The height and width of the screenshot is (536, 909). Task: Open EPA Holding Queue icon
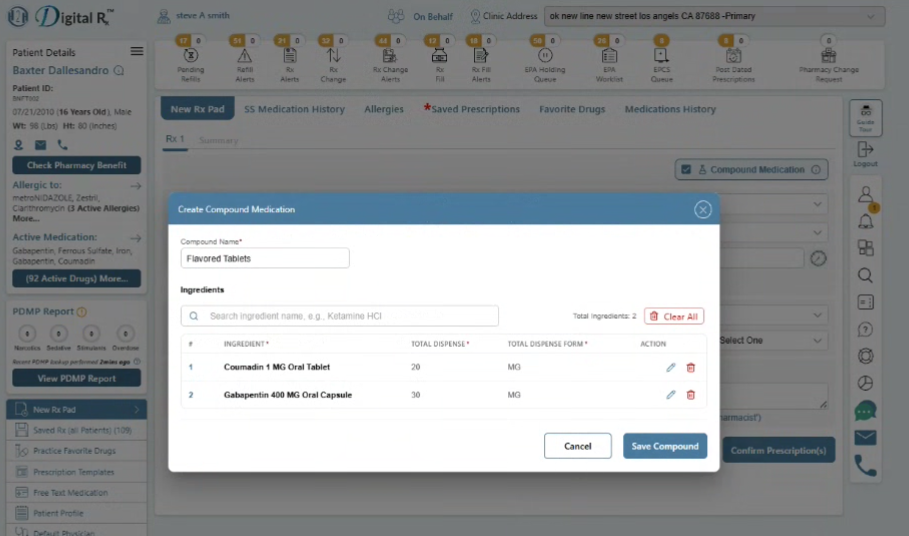(x=545, y=56)
